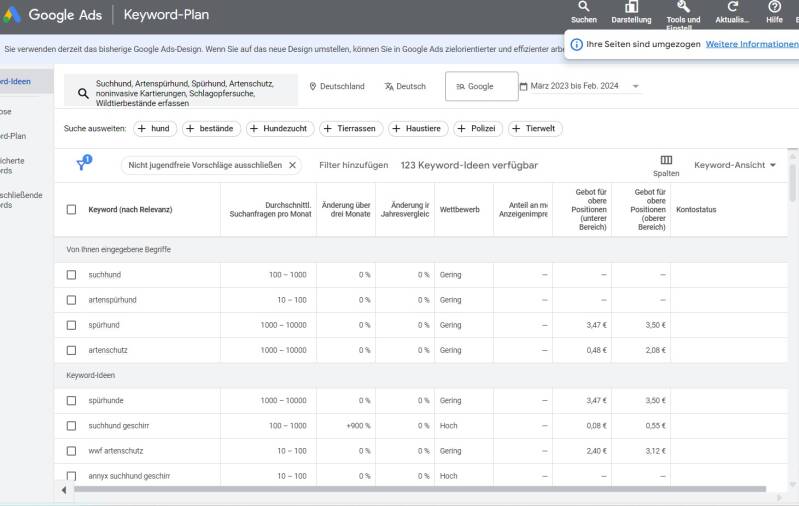799x506 pixels.
Task: Check the box for 'artenschutz' row
Action: pyautogui.click(x=71, y=350)
